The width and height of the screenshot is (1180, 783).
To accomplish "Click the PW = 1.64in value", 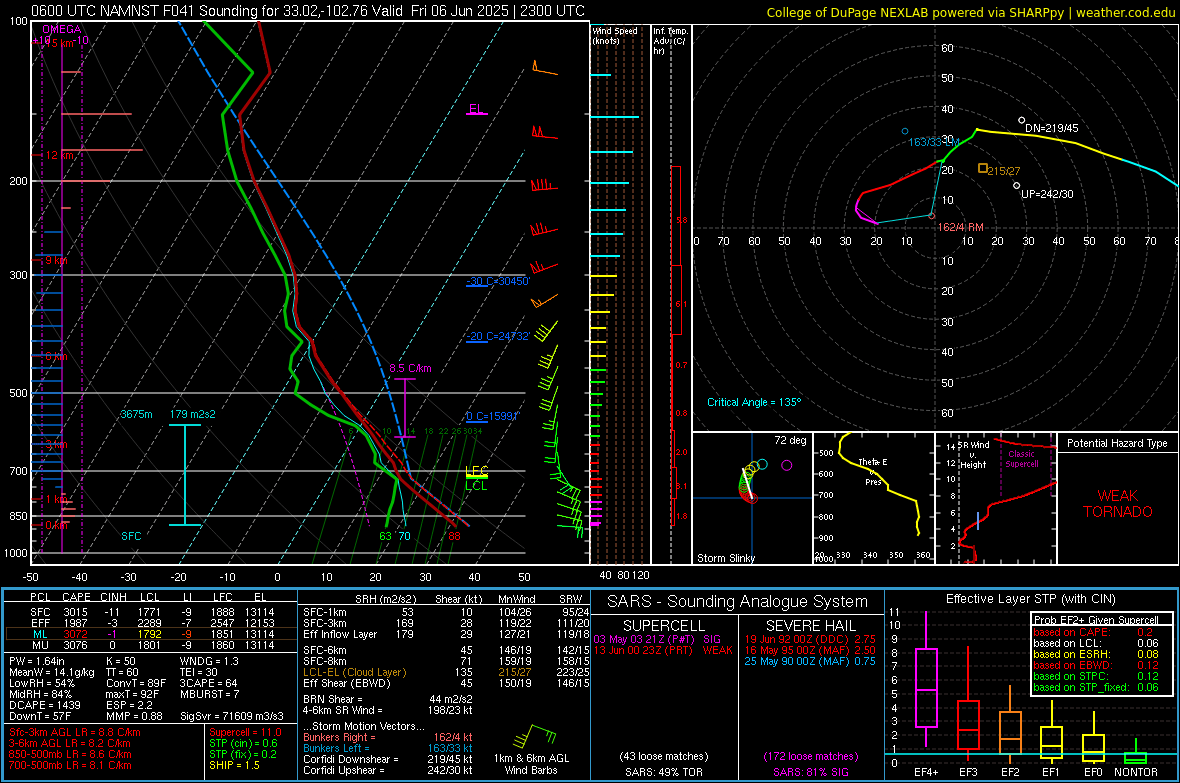I will coord(36,661).
